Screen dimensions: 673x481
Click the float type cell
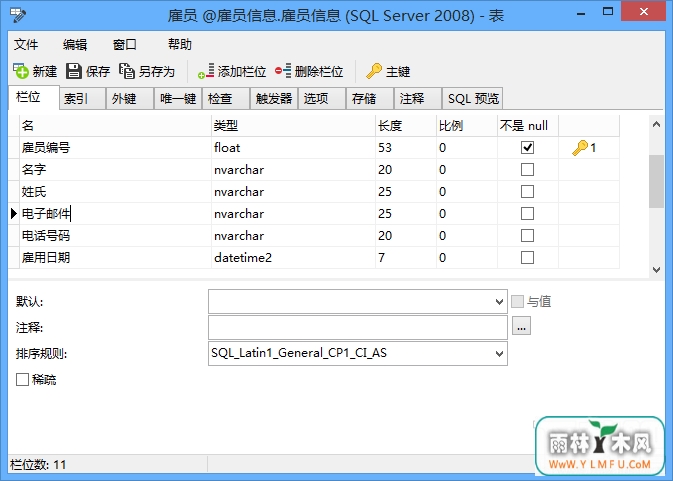pos(293,148)
